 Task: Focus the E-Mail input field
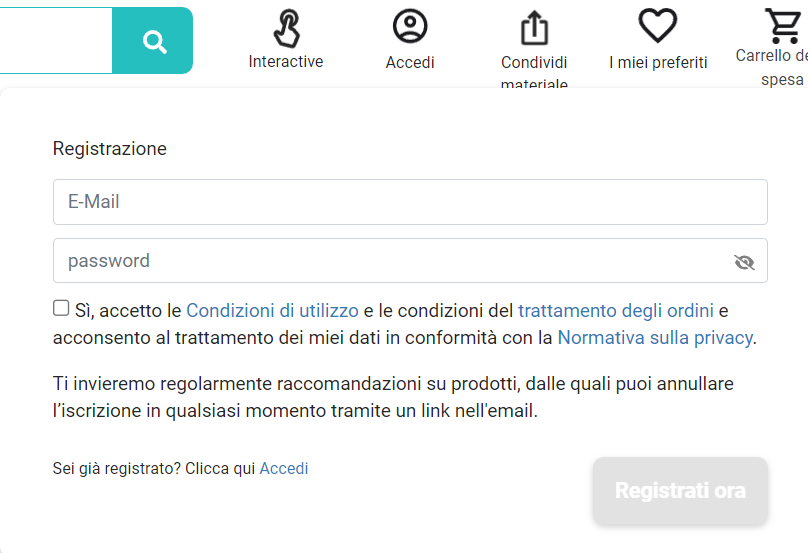click(410, 202)
